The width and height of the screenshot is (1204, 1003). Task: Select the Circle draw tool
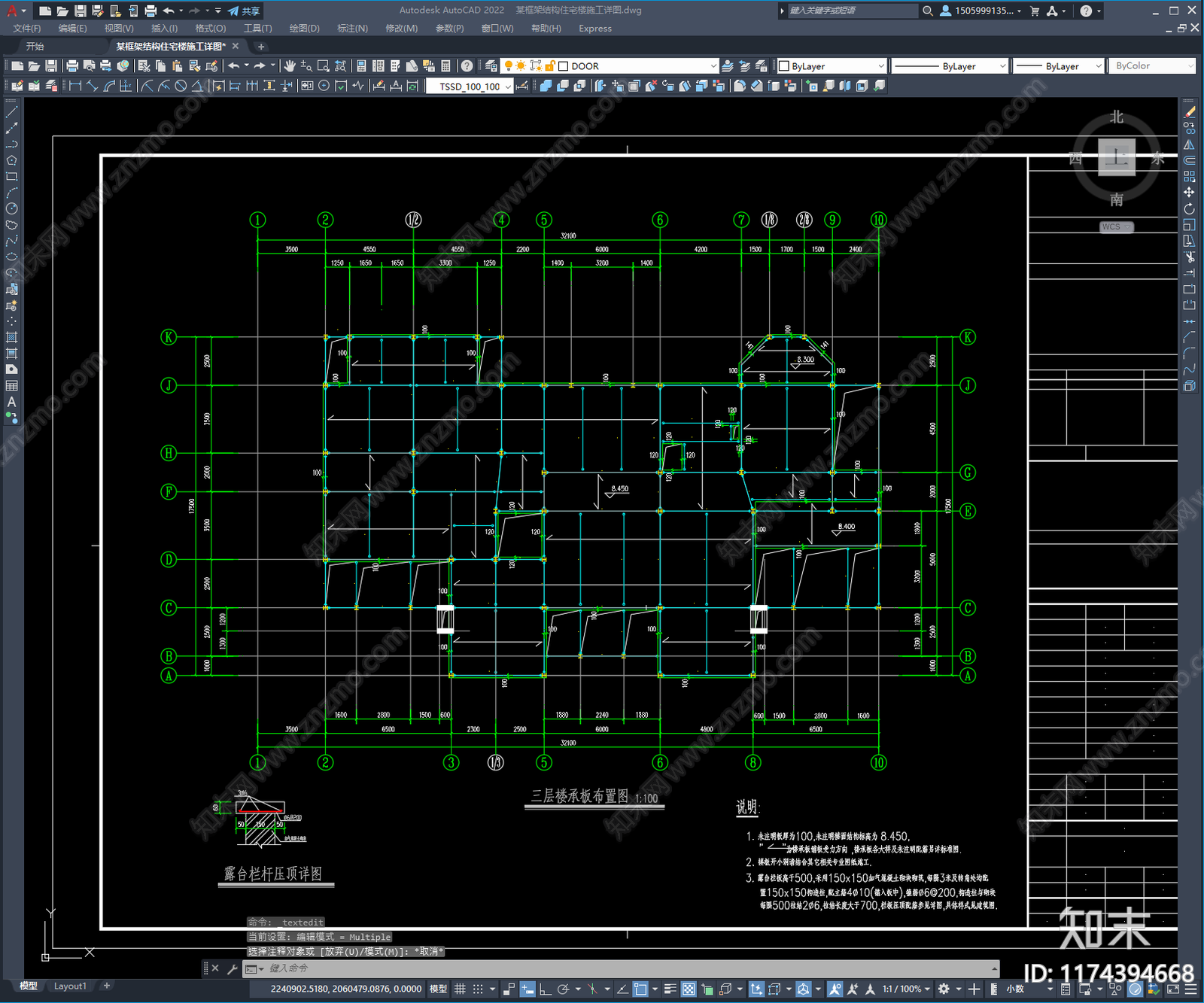(x=11, y=208)
